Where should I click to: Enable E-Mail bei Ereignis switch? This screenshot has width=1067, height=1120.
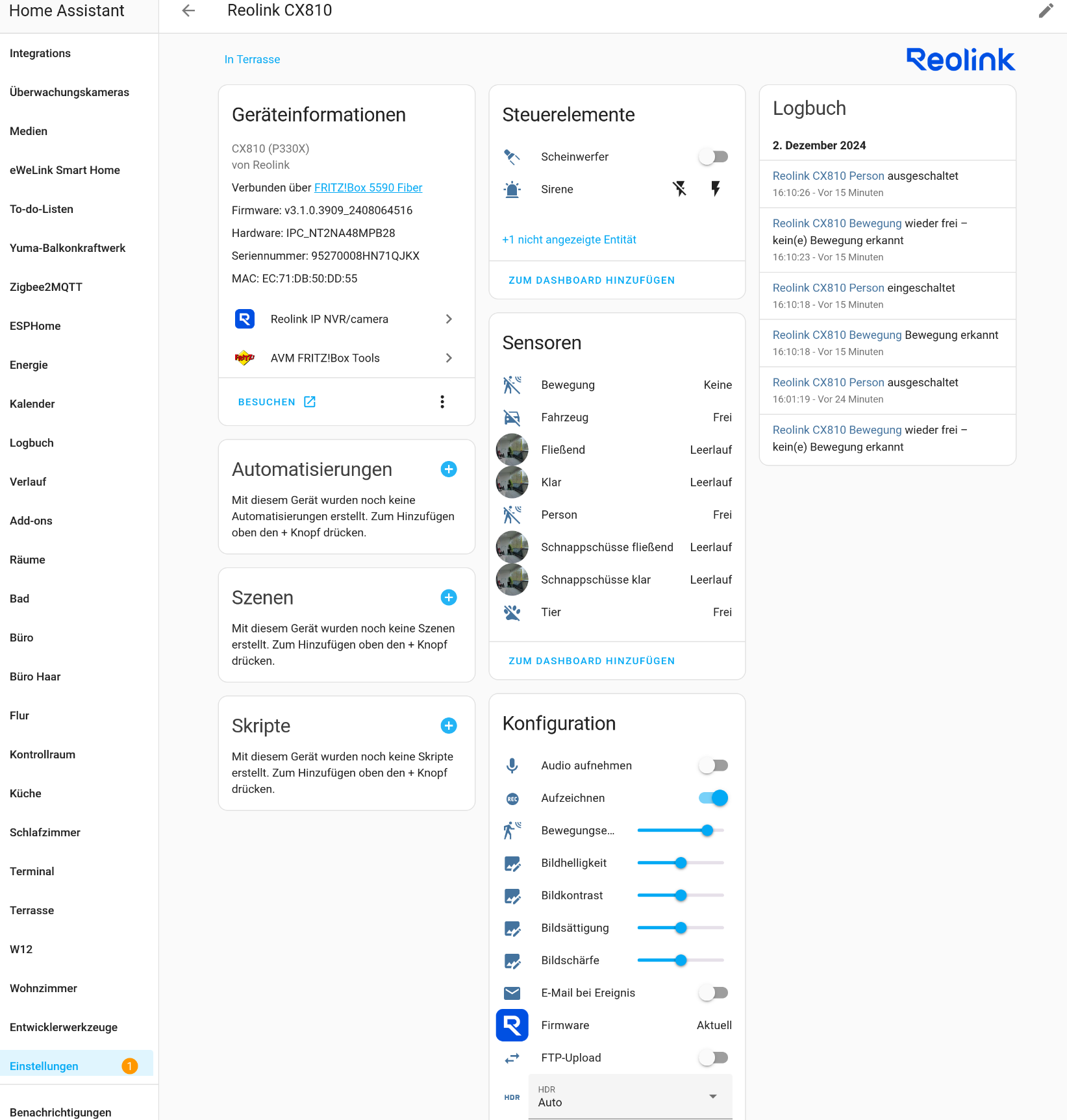coord(713,993)
